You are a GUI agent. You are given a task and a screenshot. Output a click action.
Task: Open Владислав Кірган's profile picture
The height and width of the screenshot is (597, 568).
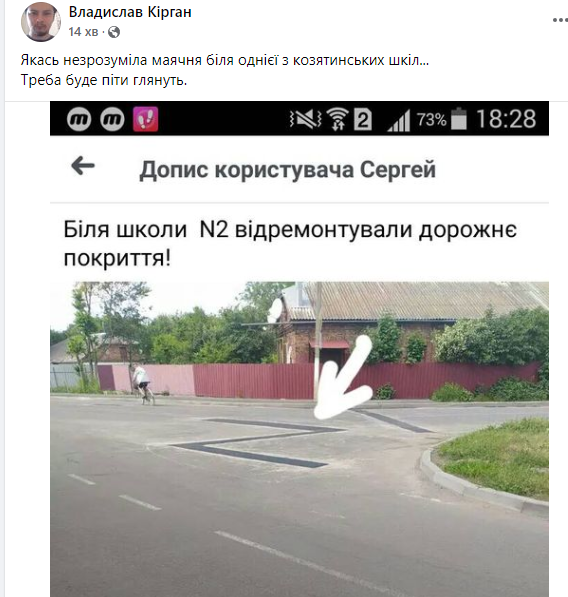(40, 22)
